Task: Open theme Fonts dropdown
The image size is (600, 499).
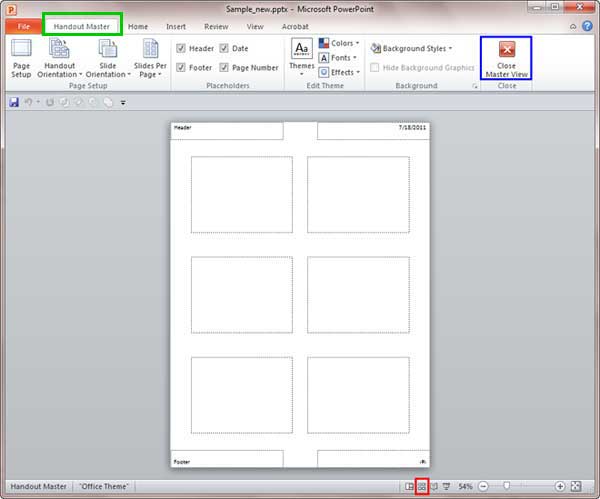Action: coord(338,58)
